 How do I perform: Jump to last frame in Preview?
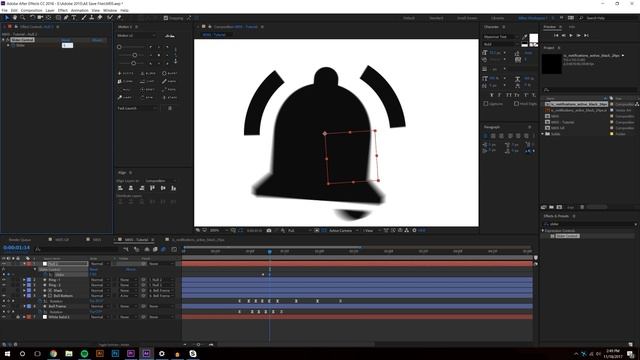coord(586,36)
